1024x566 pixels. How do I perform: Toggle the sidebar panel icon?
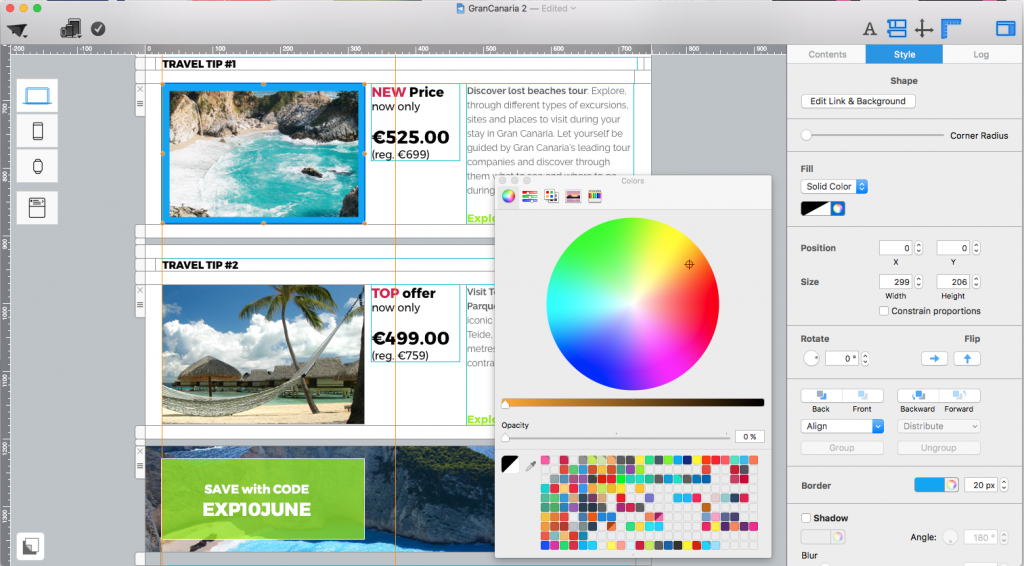1005,28
